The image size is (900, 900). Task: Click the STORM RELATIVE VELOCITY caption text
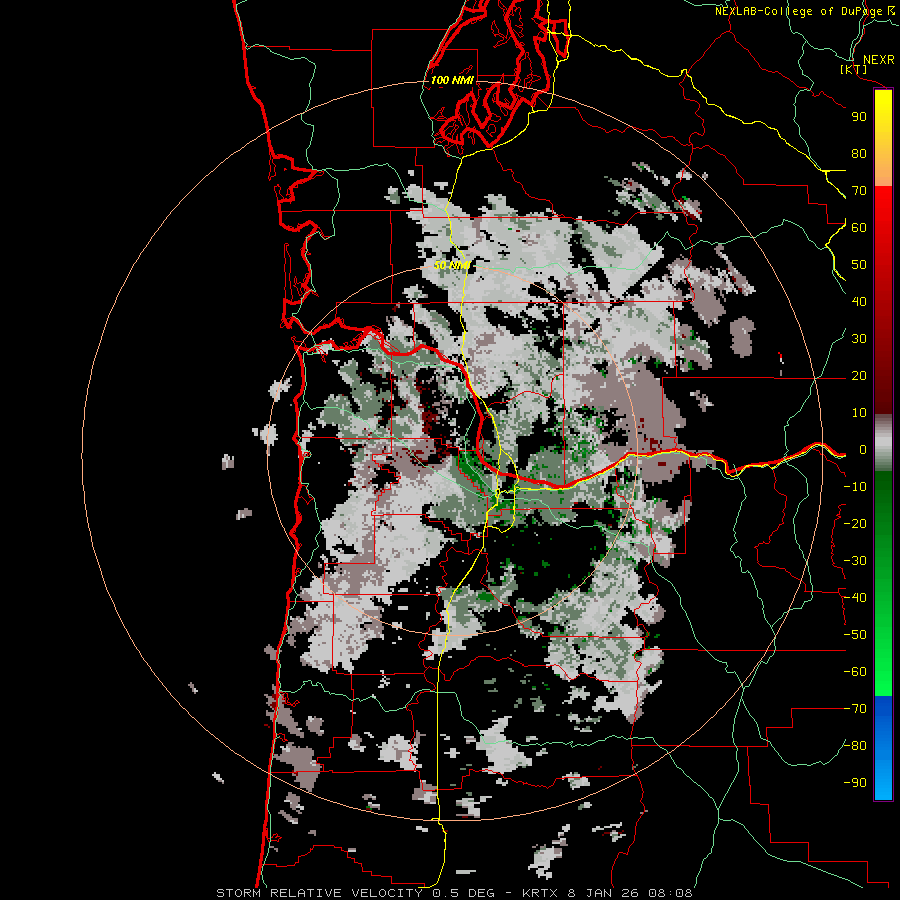[319, 893]
